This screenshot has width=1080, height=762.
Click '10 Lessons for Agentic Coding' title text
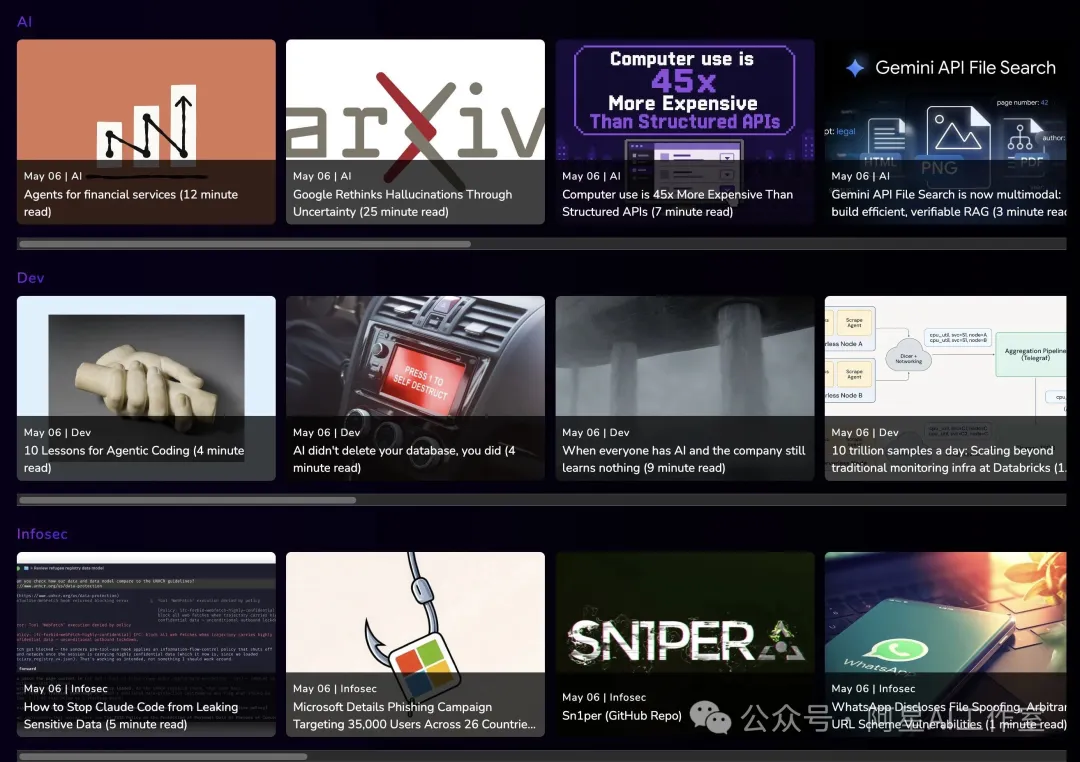[x=134, y=459]
